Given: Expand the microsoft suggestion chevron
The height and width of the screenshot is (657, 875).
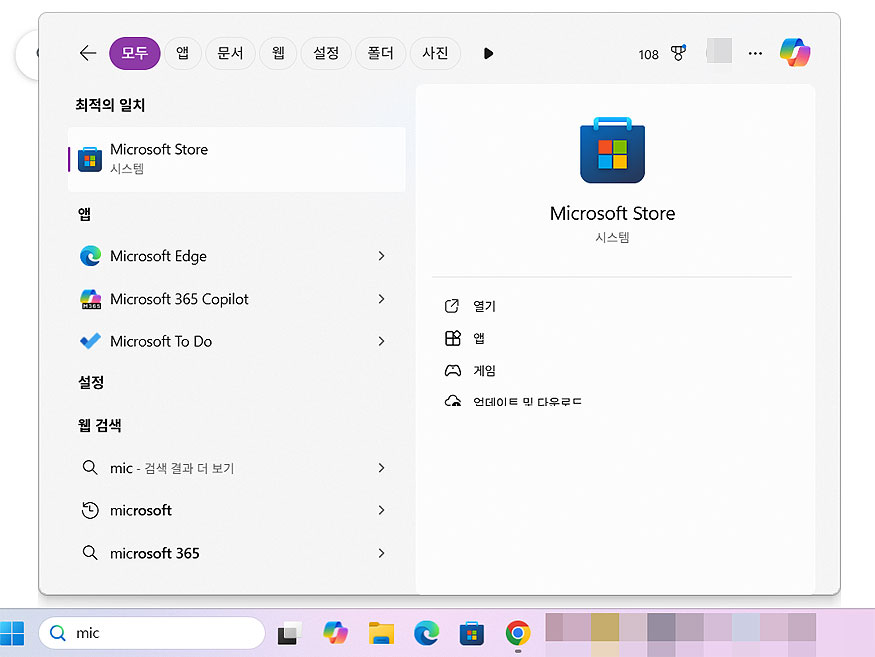Looking at the screenshot, I should 381,510.
